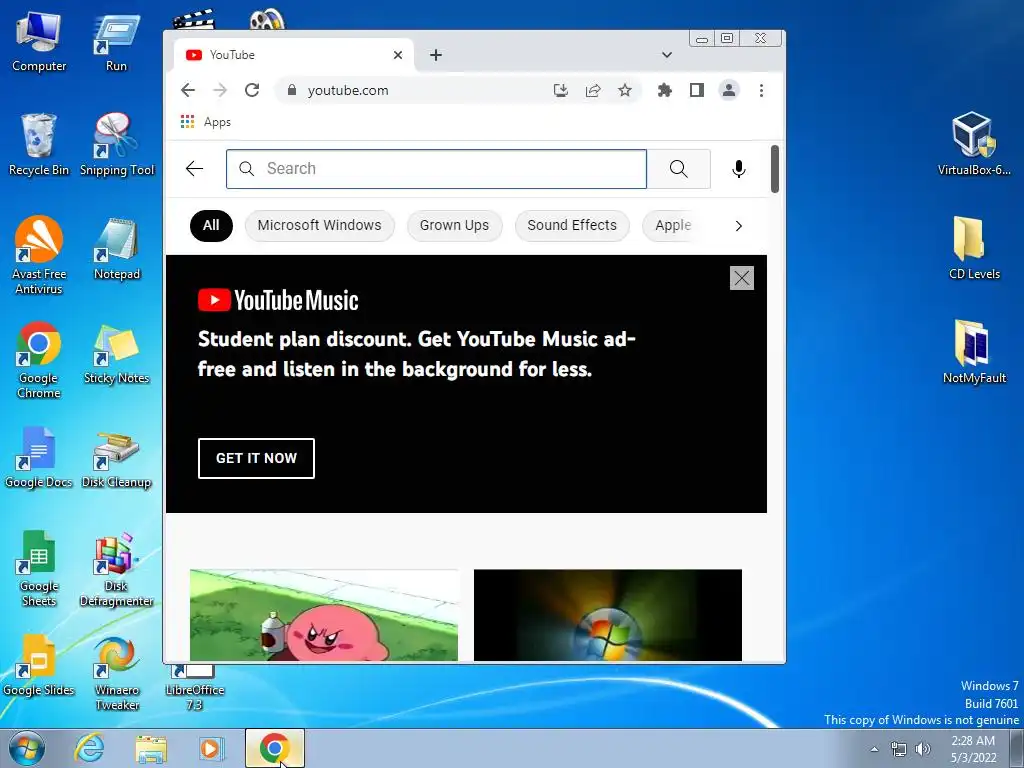Select Snipping Tool desktop shortcut
This screenshot has width=1024, height=768.
[x=117, y=145]
